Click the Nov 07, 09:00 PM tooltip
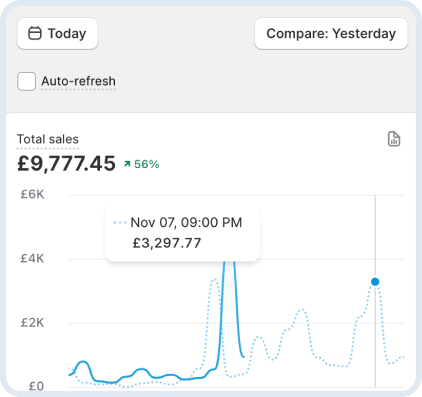This screenshot has height=397, width=422. click(x=183, y=233)
